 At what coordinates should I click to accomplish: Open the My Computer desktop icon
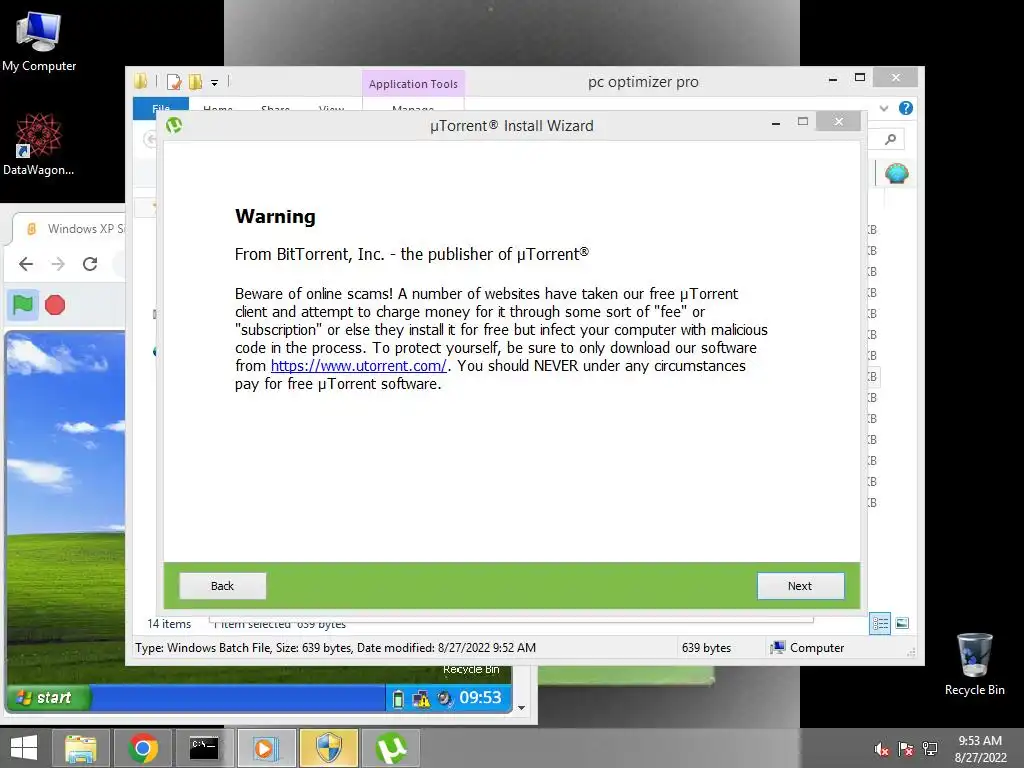(39, 41)
